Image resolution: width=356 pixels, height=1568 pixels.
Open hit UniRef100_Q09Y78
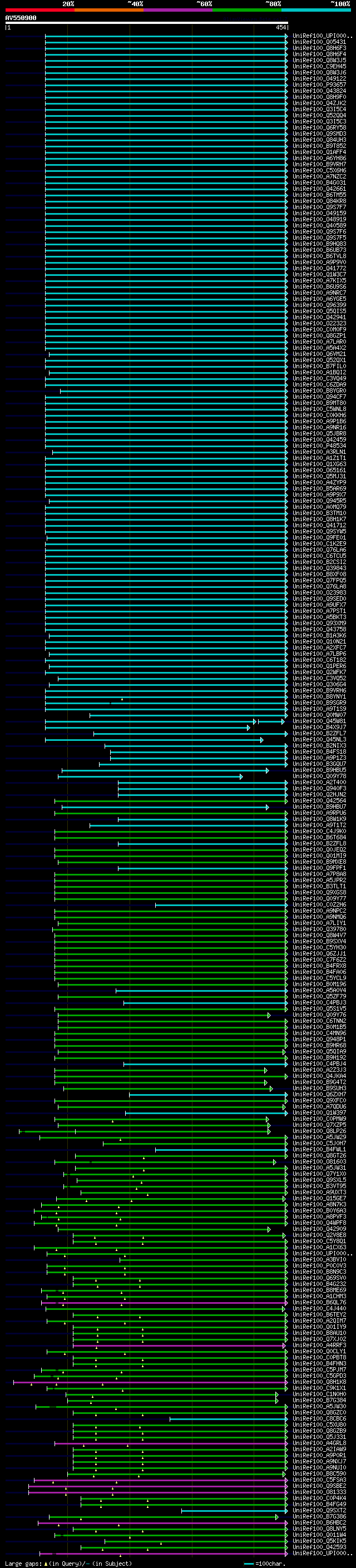[319, 776]
